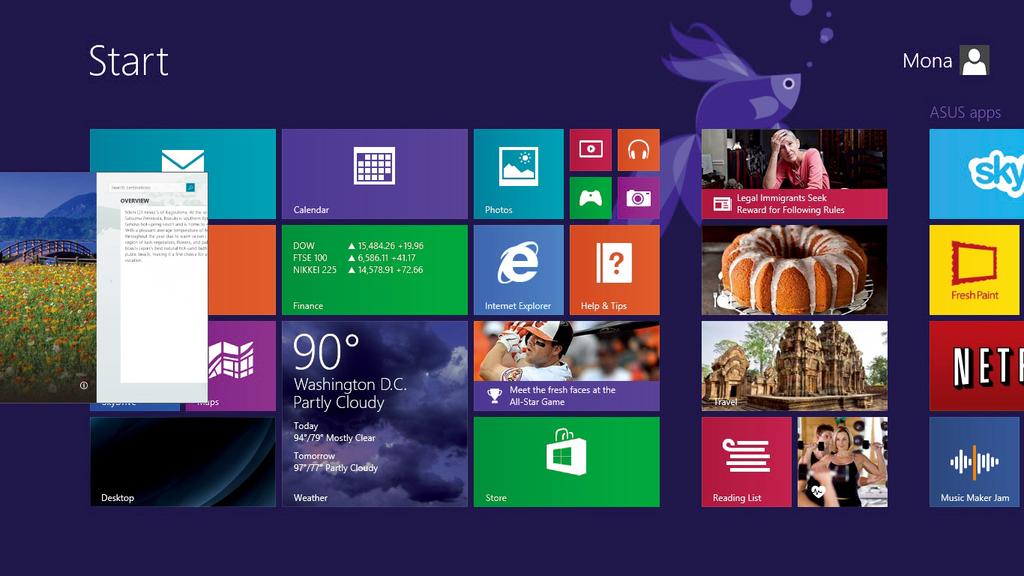Launch the Music app headphones tile
The width and height of the screenshot is (1024, 576).
click(x=639, y=150)
